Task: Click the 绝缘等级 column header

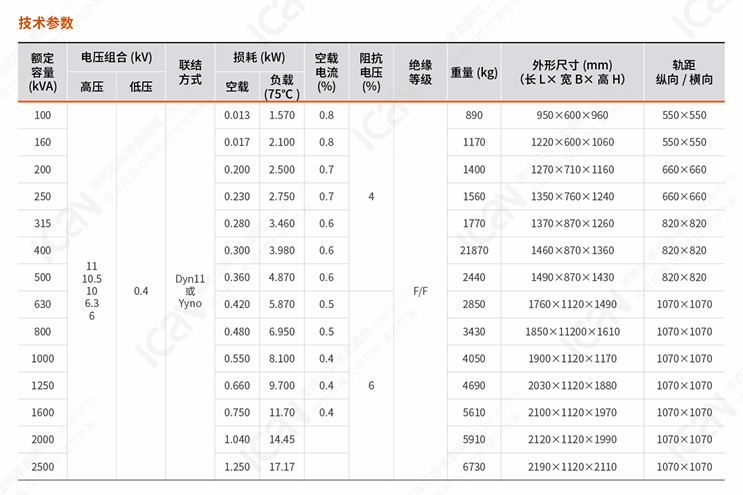Action: [x=420, y=72]
